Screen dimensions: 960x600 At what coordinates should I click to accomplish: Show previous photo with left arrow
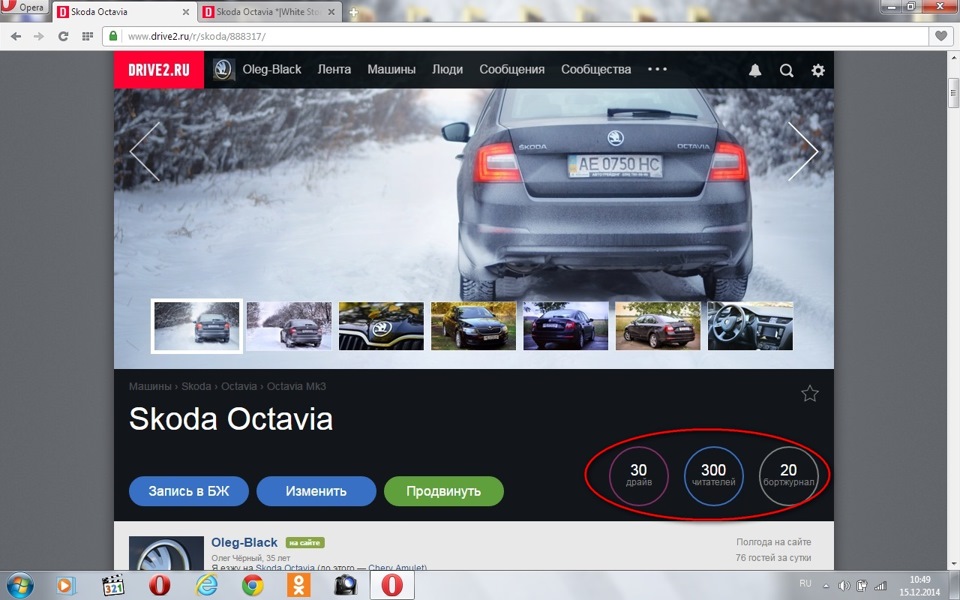[x=145, y=151]
